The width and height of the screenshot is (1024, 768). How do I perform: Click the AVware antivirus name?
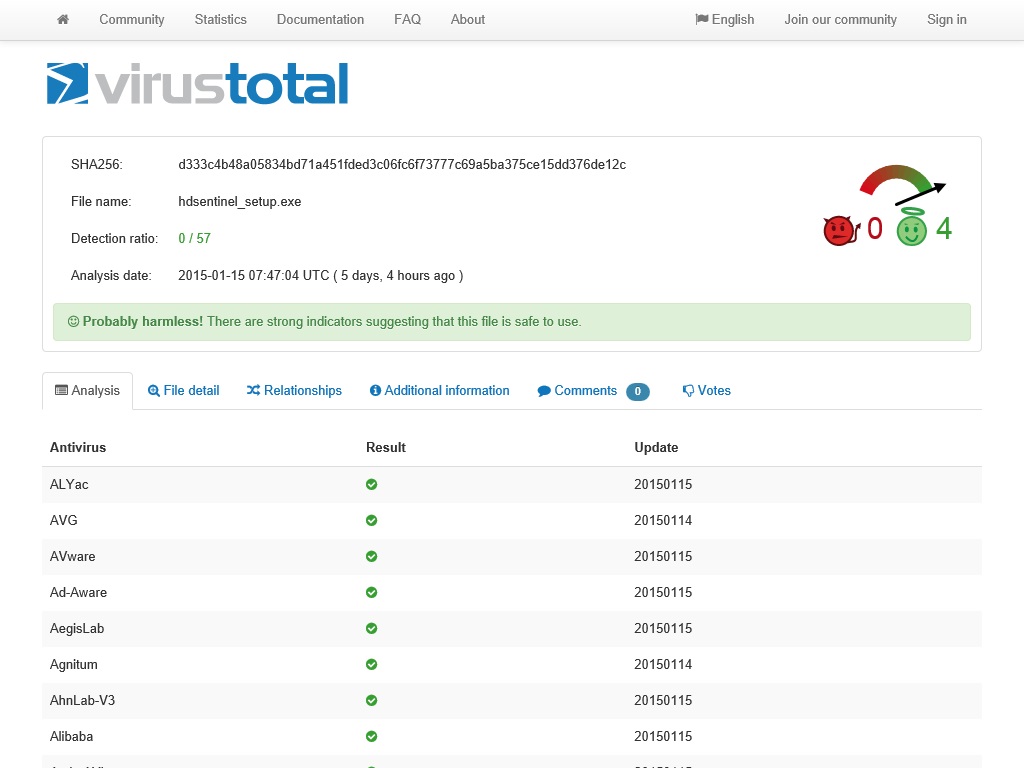[72, 556]
